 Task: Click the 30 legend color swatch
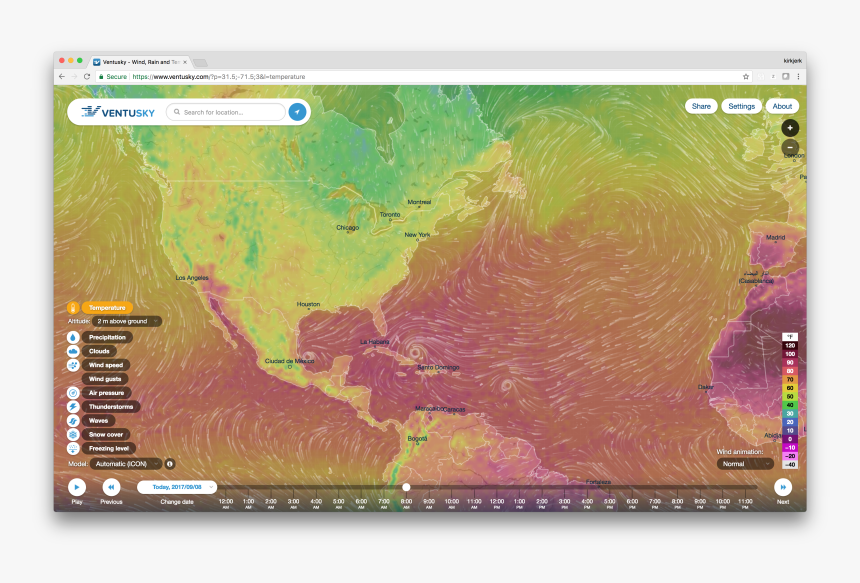[x=790, y=414]
